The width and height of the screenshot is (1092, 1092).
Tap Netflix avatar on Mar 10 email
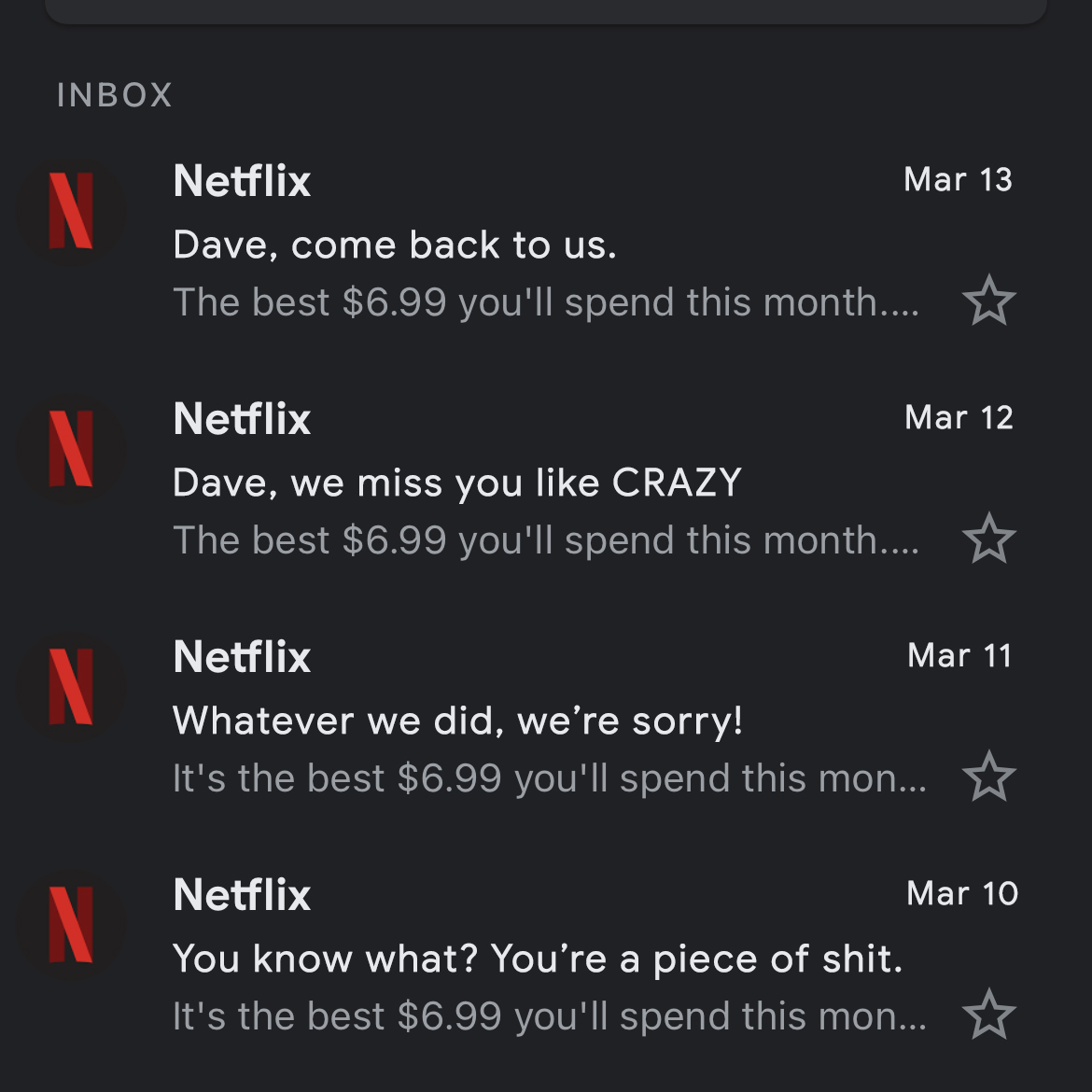(x=72, y=926)
